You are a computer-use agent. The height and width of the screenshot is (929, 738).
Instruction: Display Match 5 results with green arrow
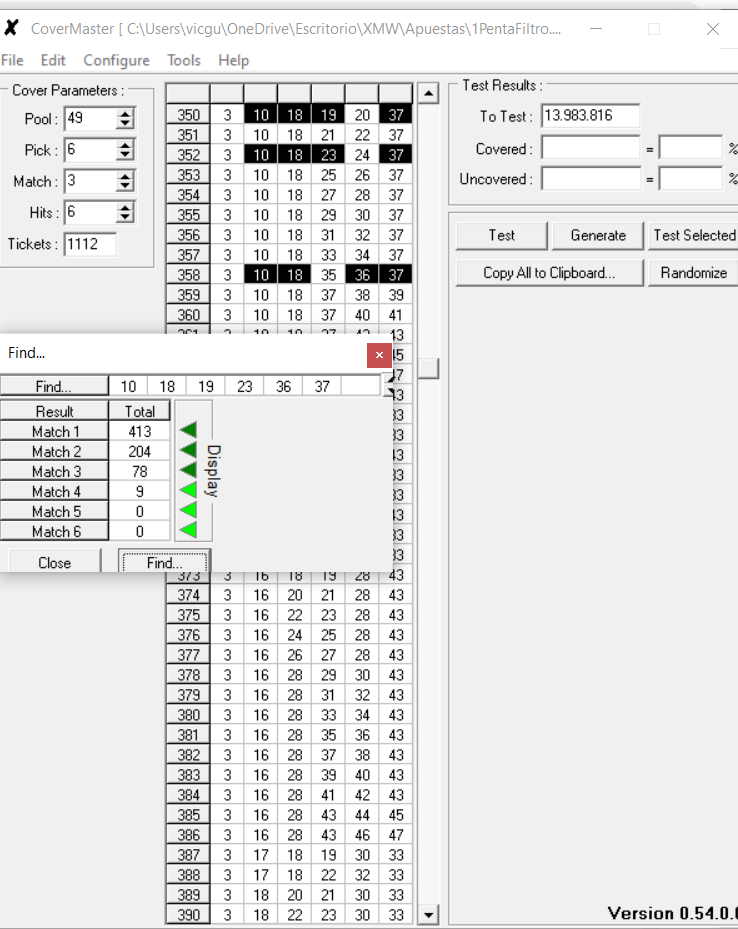(x=188, y=510)
